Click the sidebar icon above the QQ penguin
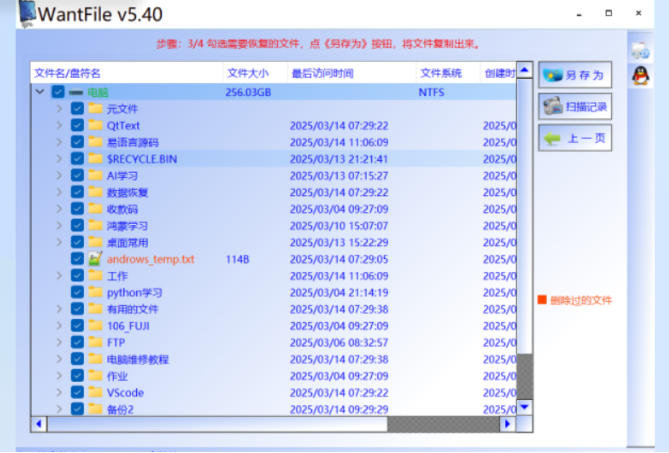 (640, 51)
